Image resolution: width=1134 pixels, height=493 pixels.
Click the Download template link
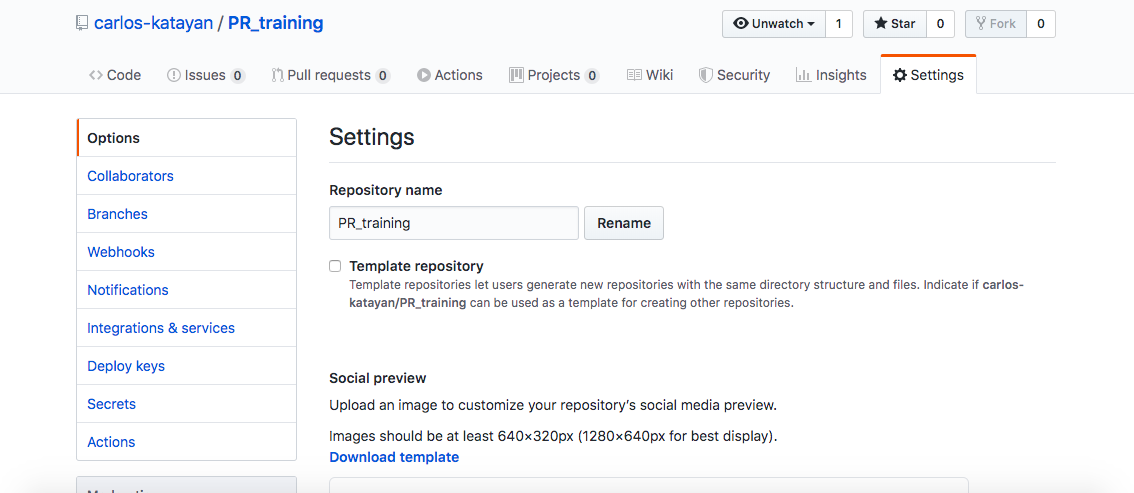(x=393, y=457)
